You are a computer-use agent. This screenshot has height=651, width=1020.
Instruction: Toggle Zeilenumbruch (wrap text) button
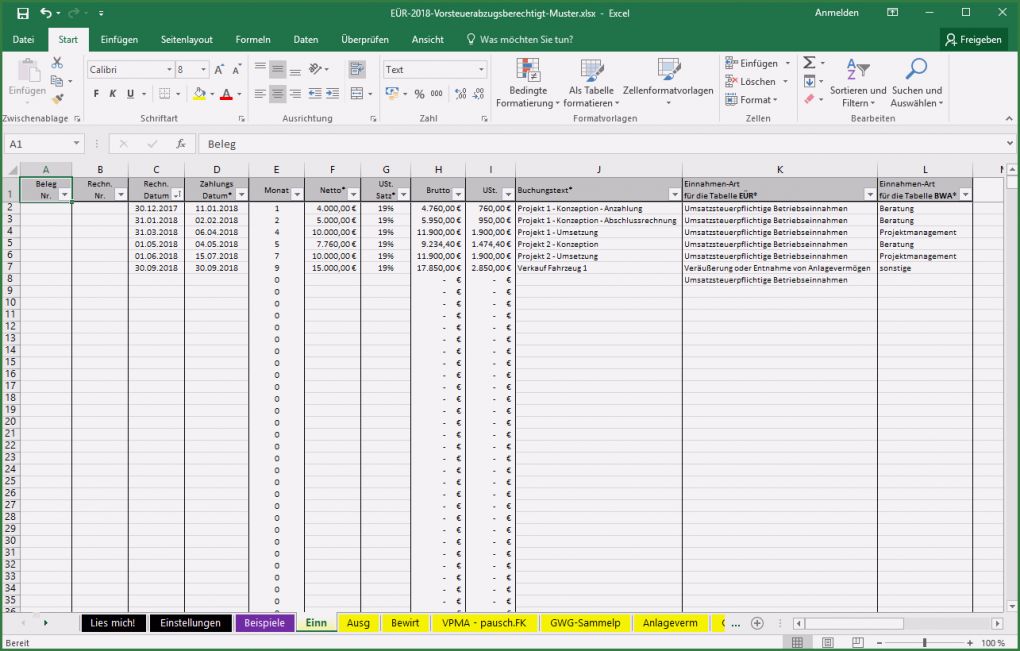[358, 68]
